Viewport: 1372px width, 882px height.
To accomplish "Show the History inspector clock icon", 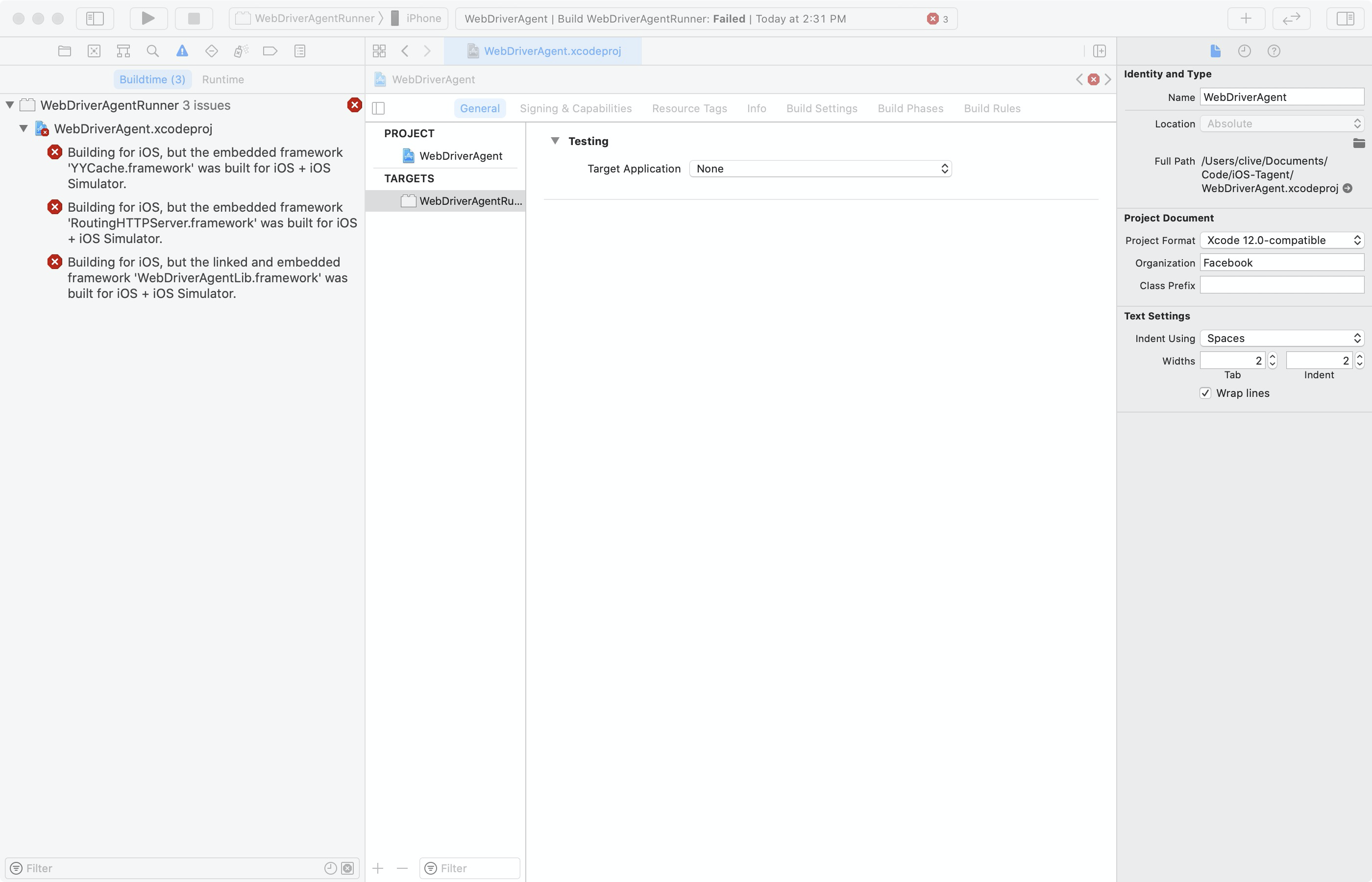I will pos(1244,51).
